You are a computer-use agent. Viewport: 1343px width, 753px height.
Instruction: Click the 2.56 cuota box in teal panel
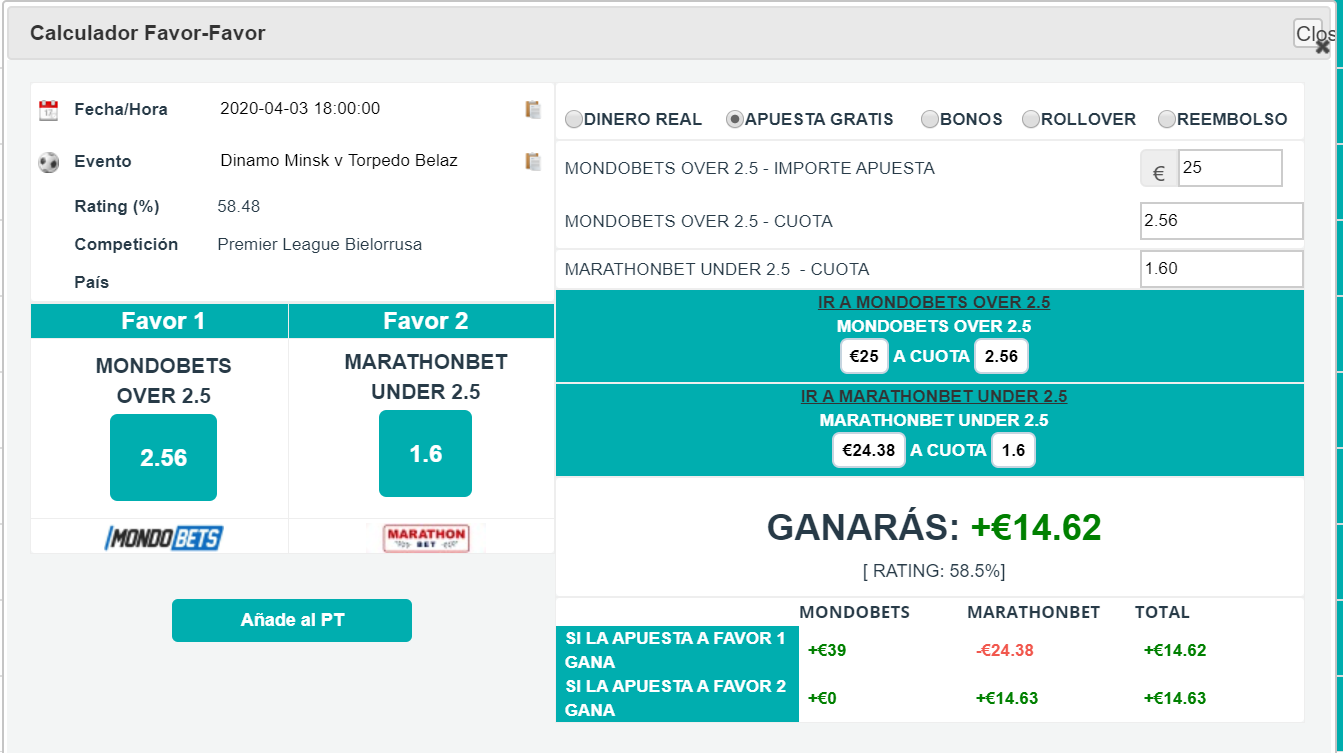point(1001,356)
